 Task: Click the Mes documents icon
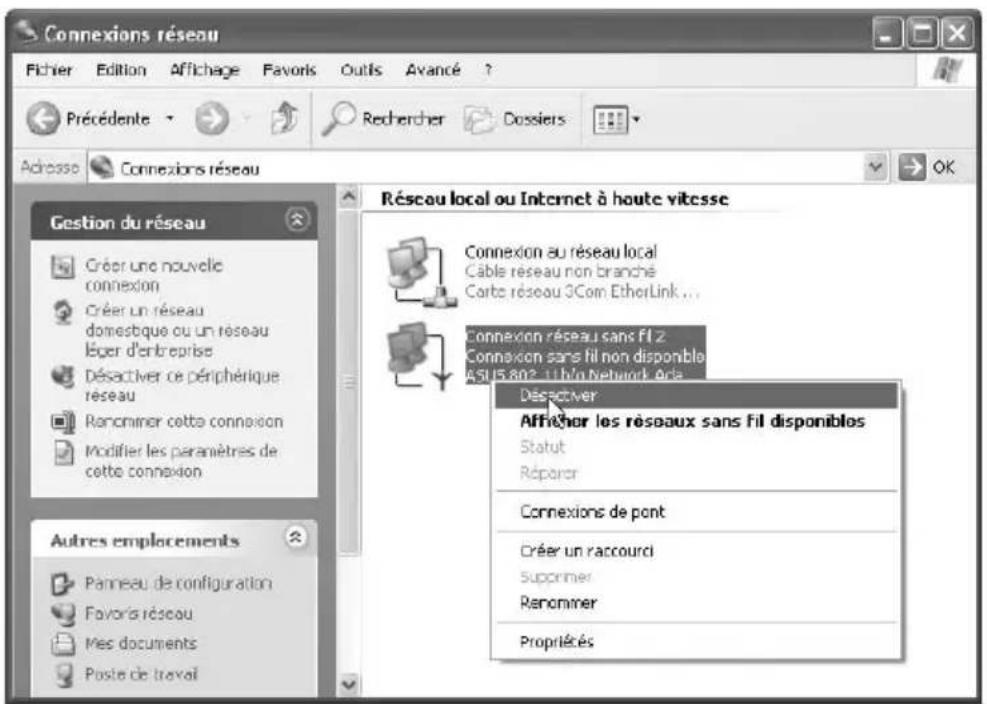click(57, 644)
